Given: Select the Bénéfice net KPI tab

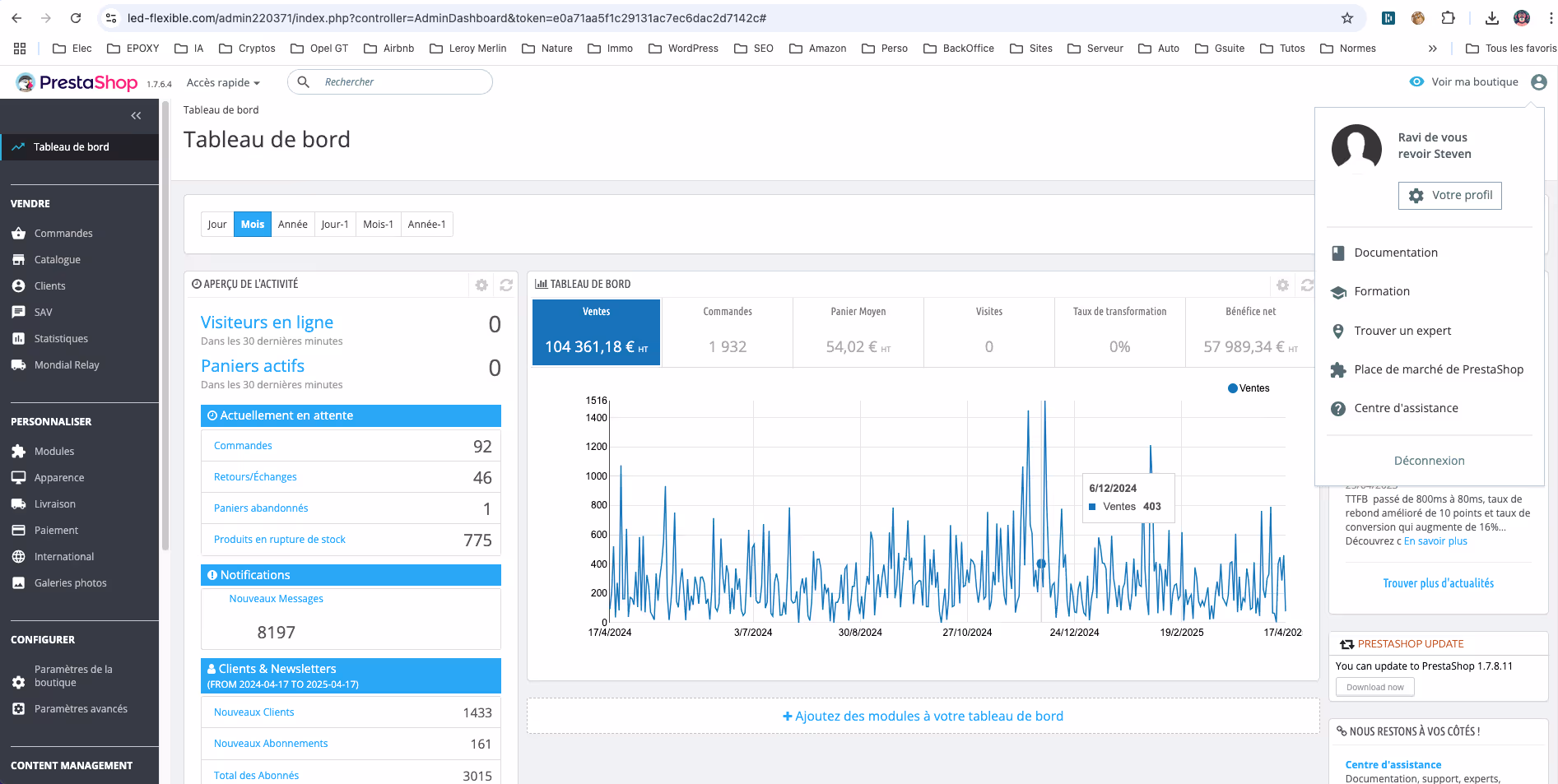Looking at the screenshot, I should [1250, 332].
